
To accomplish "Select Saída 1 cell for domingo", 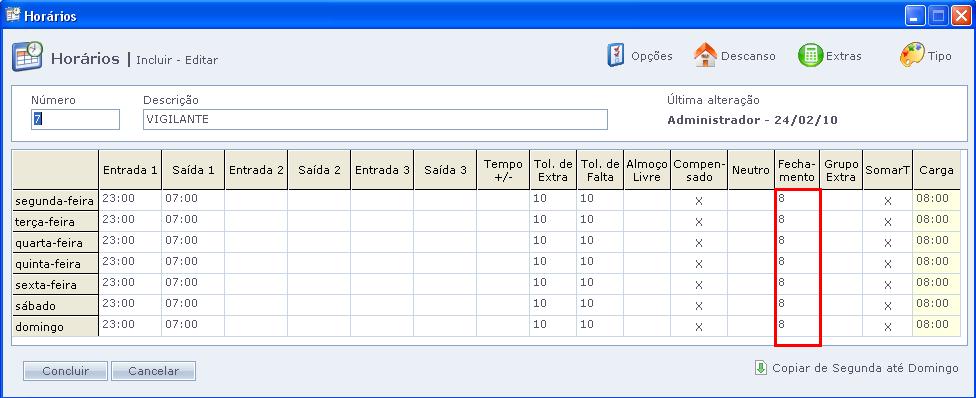I will (193, 326).
